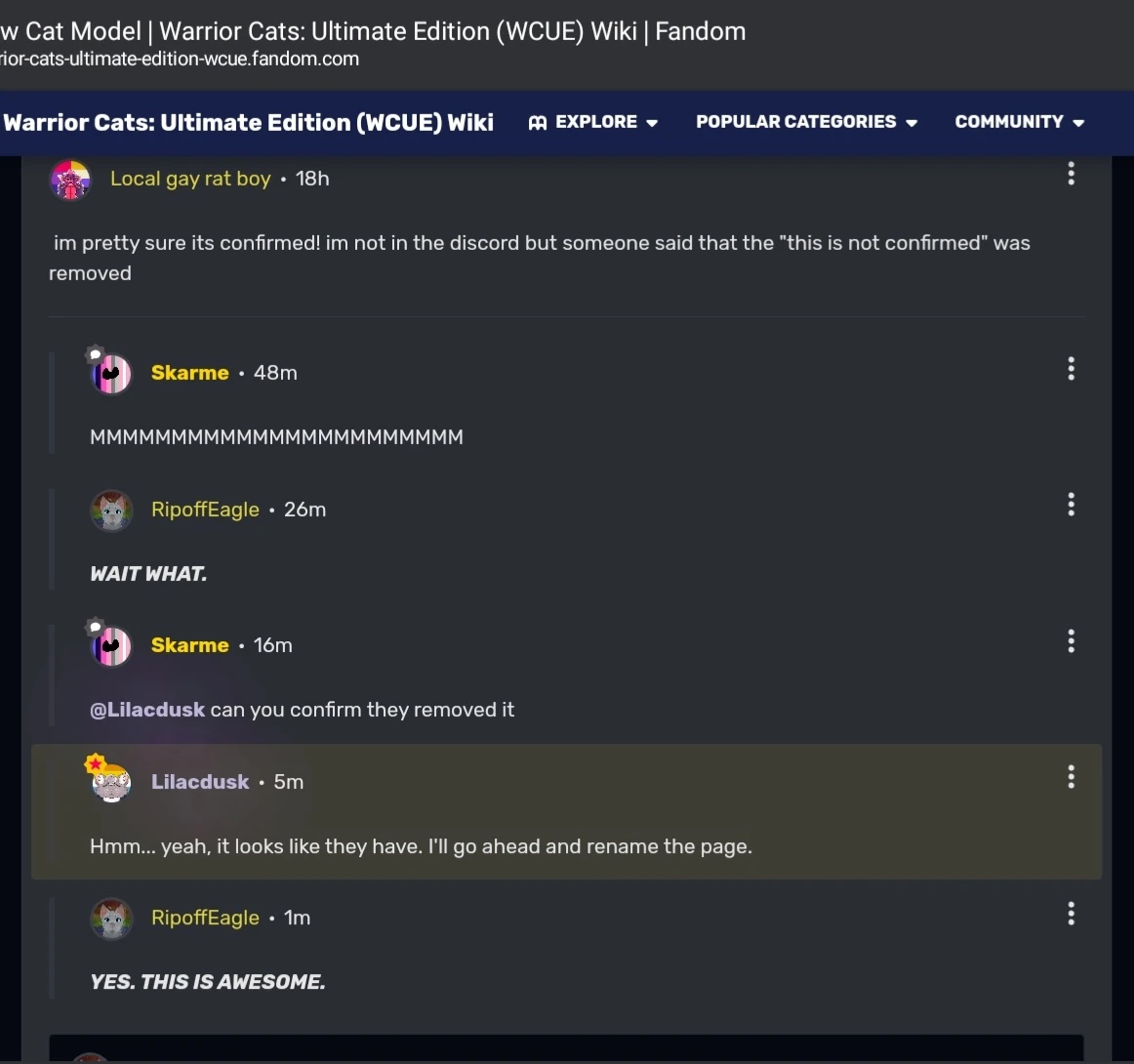Open three-dot menu on Skarme's 48m reply
1134x1064 pixels.
(1071, 369)
